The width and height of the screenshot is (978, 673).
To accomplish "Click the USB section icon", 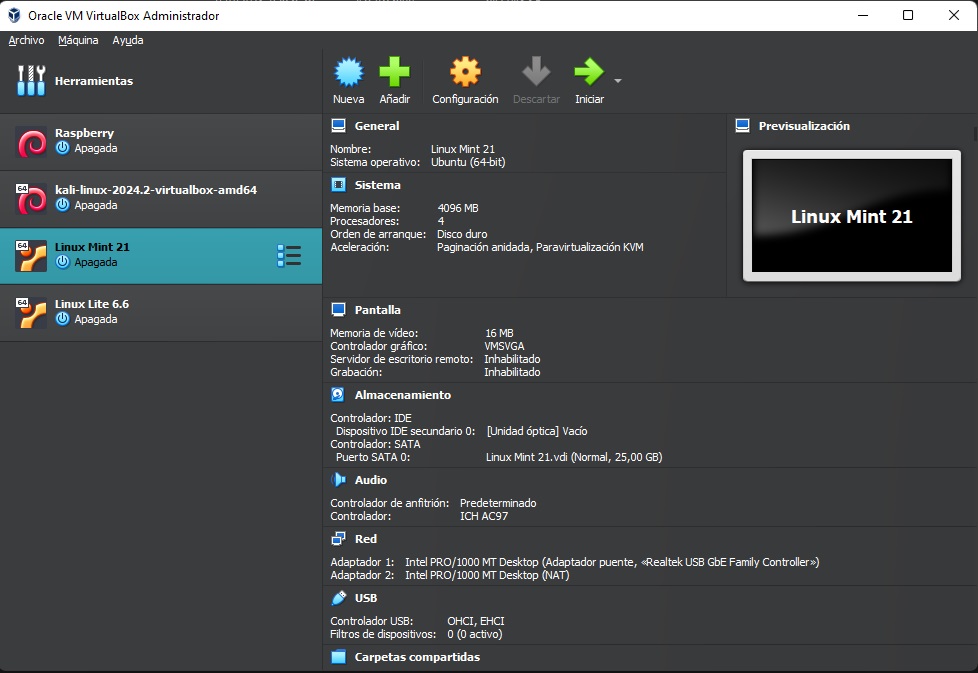I will 338,598.
